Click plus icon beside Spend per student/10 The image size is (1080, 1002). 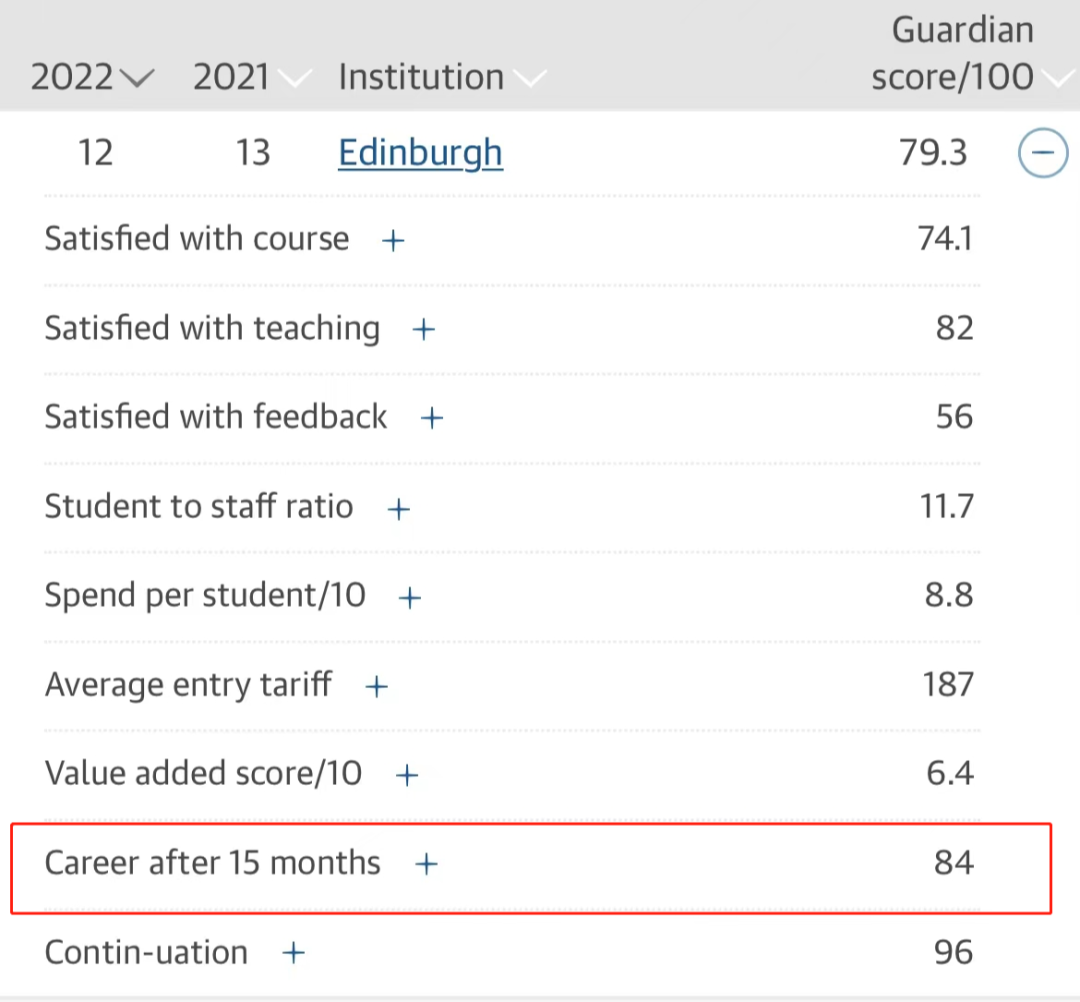pyautogui.click(x=410, y=598)
